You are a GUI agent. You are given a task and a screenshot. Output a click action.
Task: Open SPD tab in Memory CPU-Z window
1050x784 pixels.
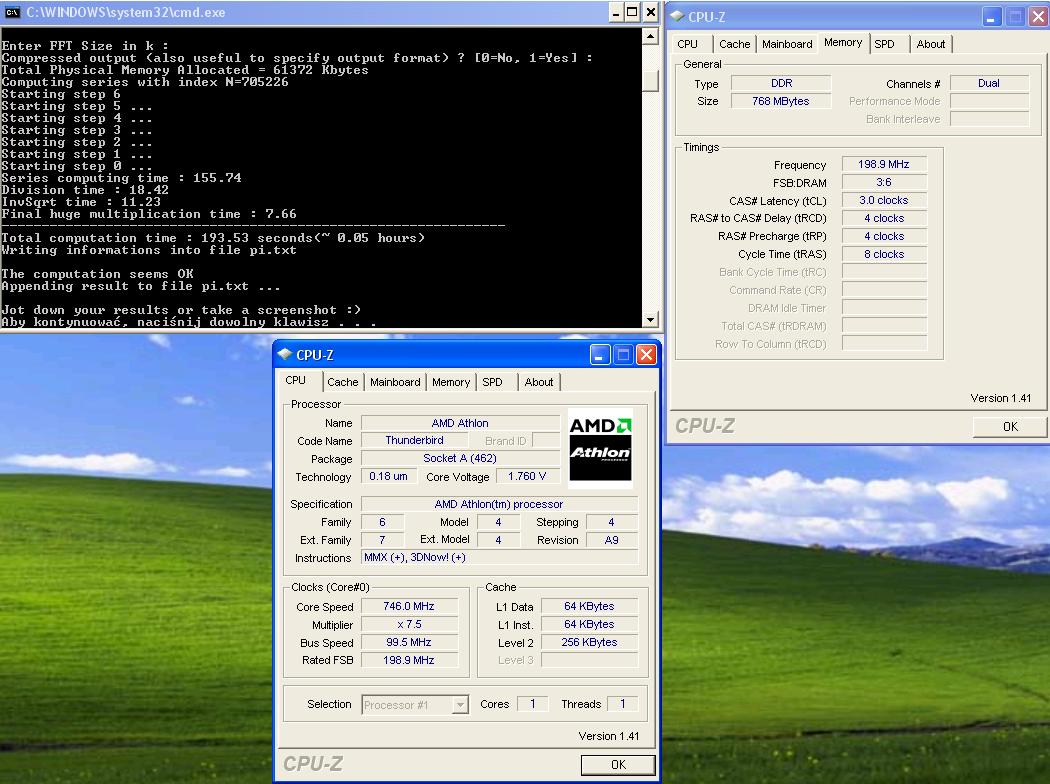click(884, 44)
